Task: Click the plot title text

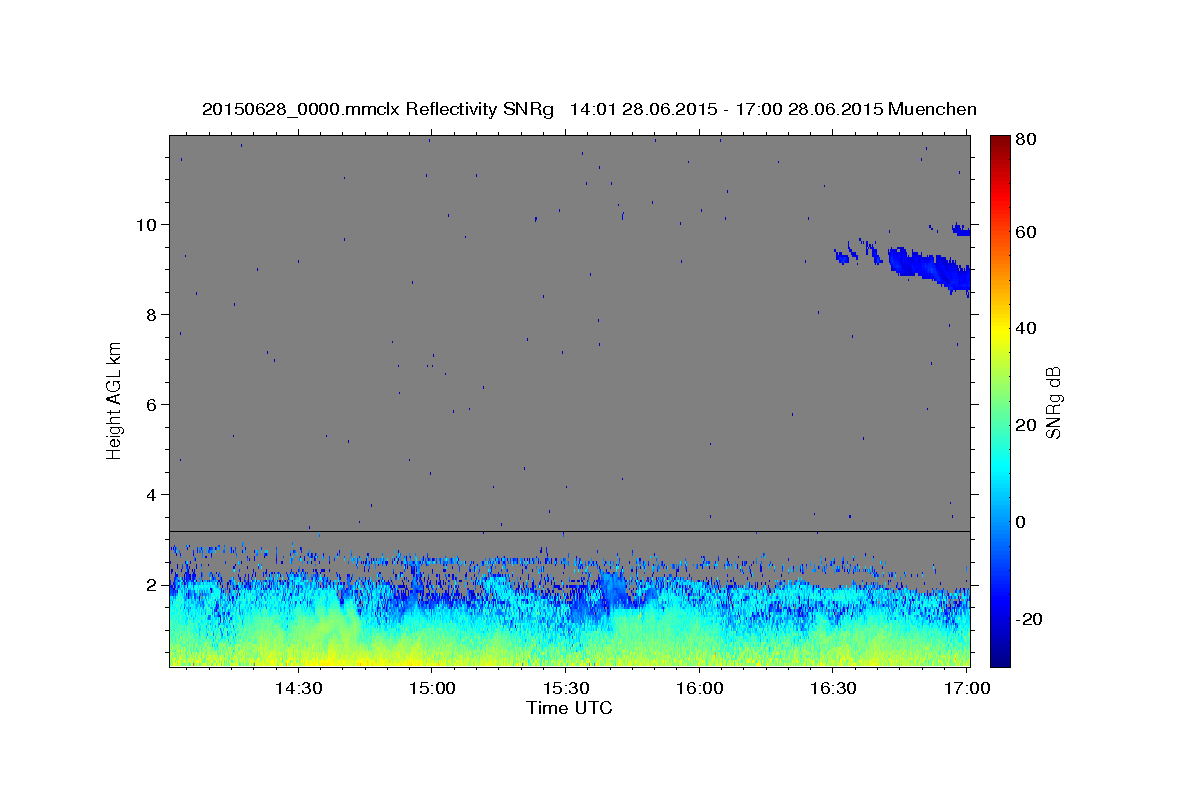Action: [x=589, y=109]
